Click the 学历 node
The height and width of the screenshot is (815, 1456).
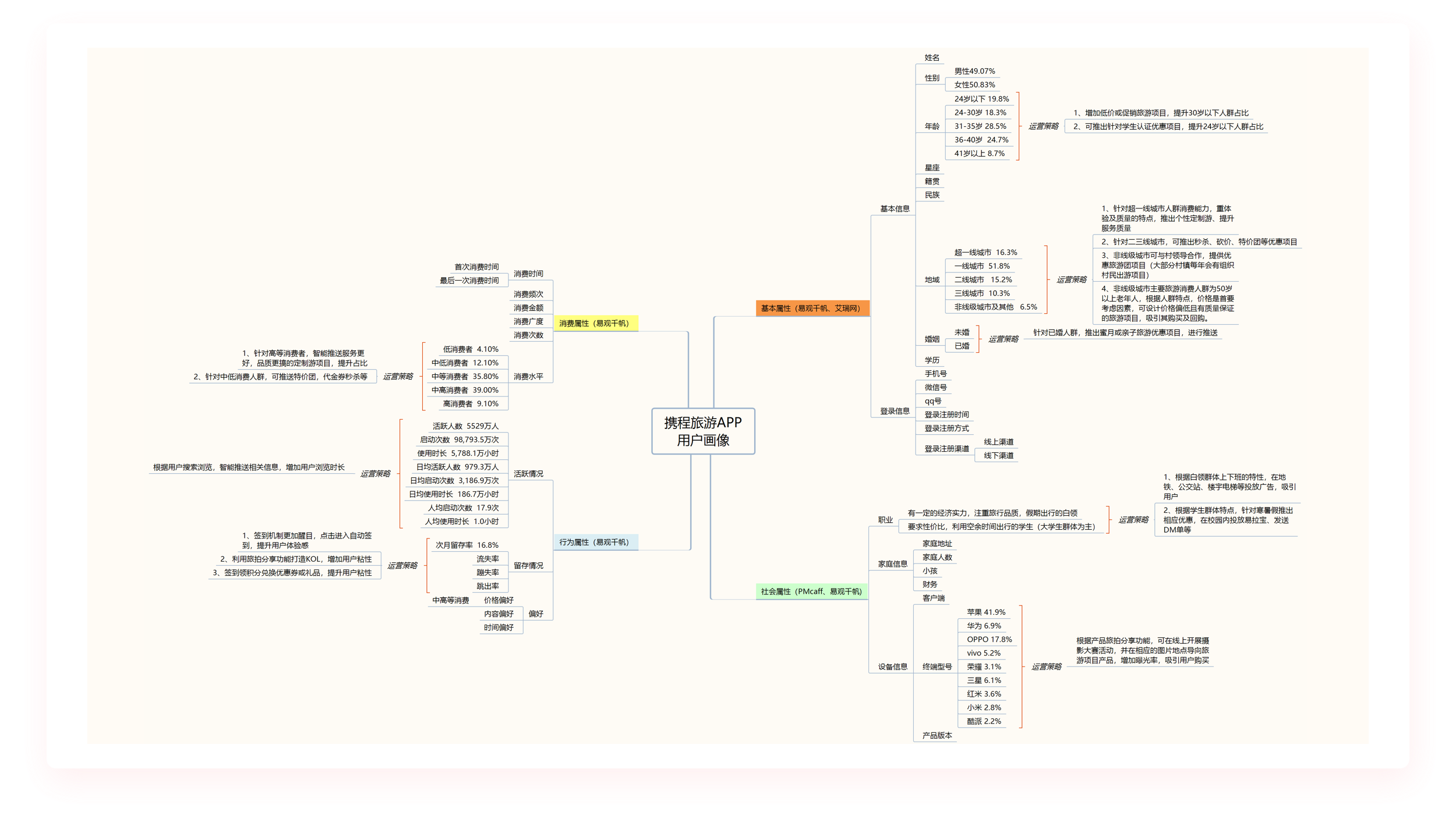932,360
